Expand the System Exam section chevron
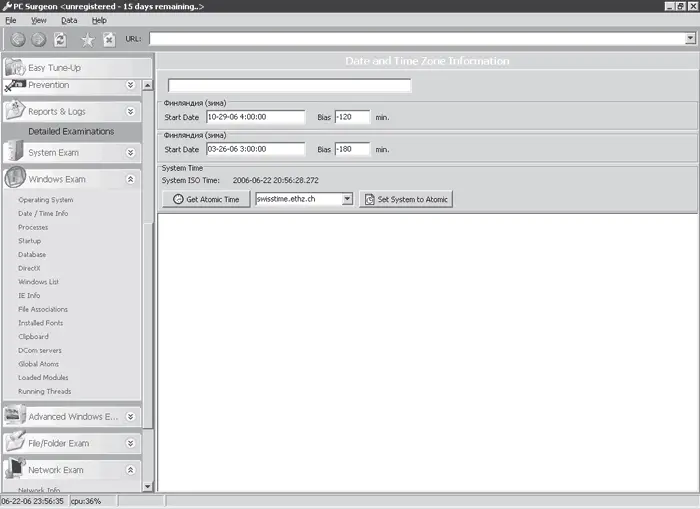 click(130, 152)
